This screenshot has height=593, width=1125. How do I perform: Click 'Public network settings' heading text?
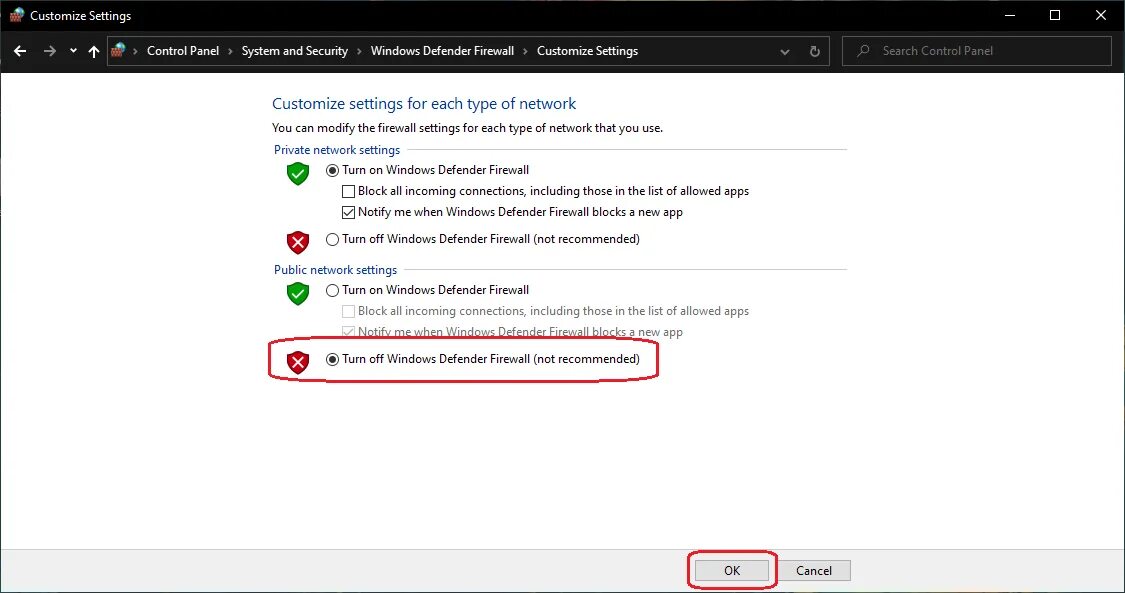click(x=335, y=270)
